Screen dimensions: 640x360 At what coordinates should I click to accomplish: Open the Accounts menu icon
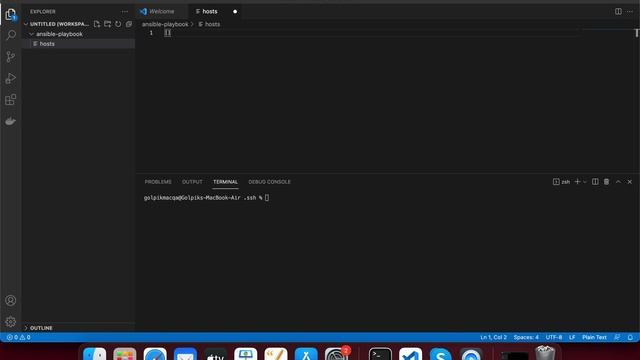coord(11,300)
